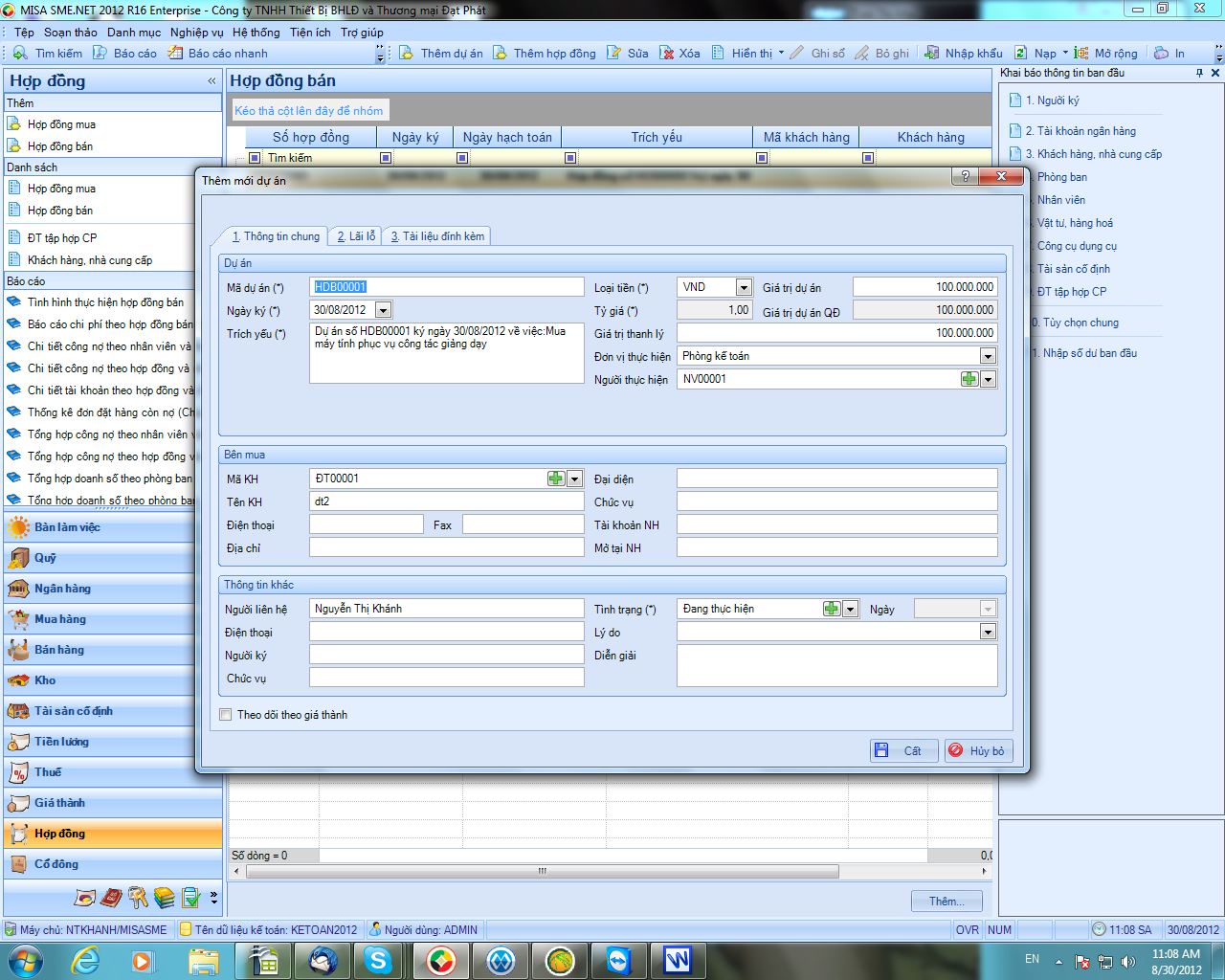Click green plus next to Người thực hiện
The height and width of the screenshot is (980, 1225).
[x=969, y=379]
